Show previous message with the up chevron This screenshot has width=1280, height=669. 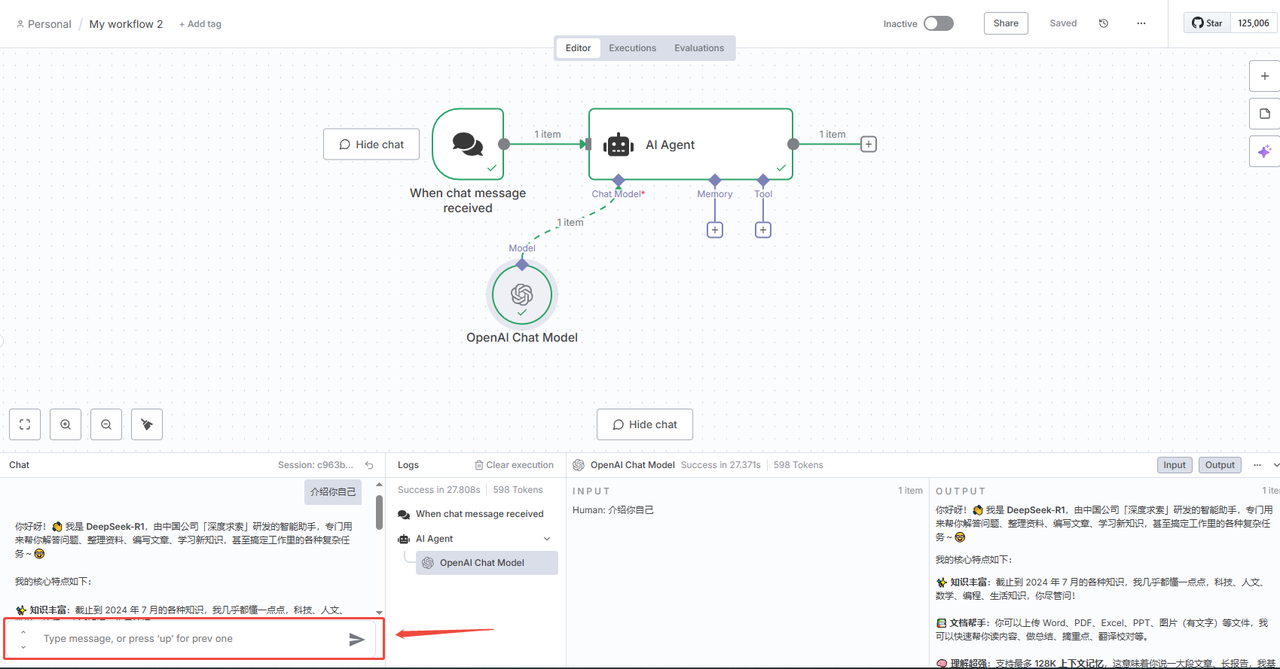coord(24,632)
